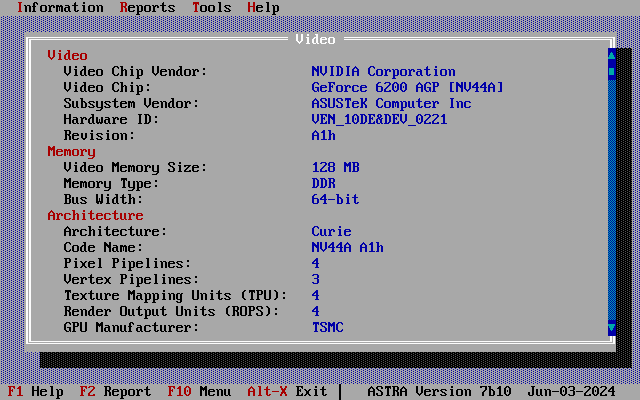This screenshot has height=400, width=640.
Task: Click the Code Name label
Action: click(x=103, y=247)
